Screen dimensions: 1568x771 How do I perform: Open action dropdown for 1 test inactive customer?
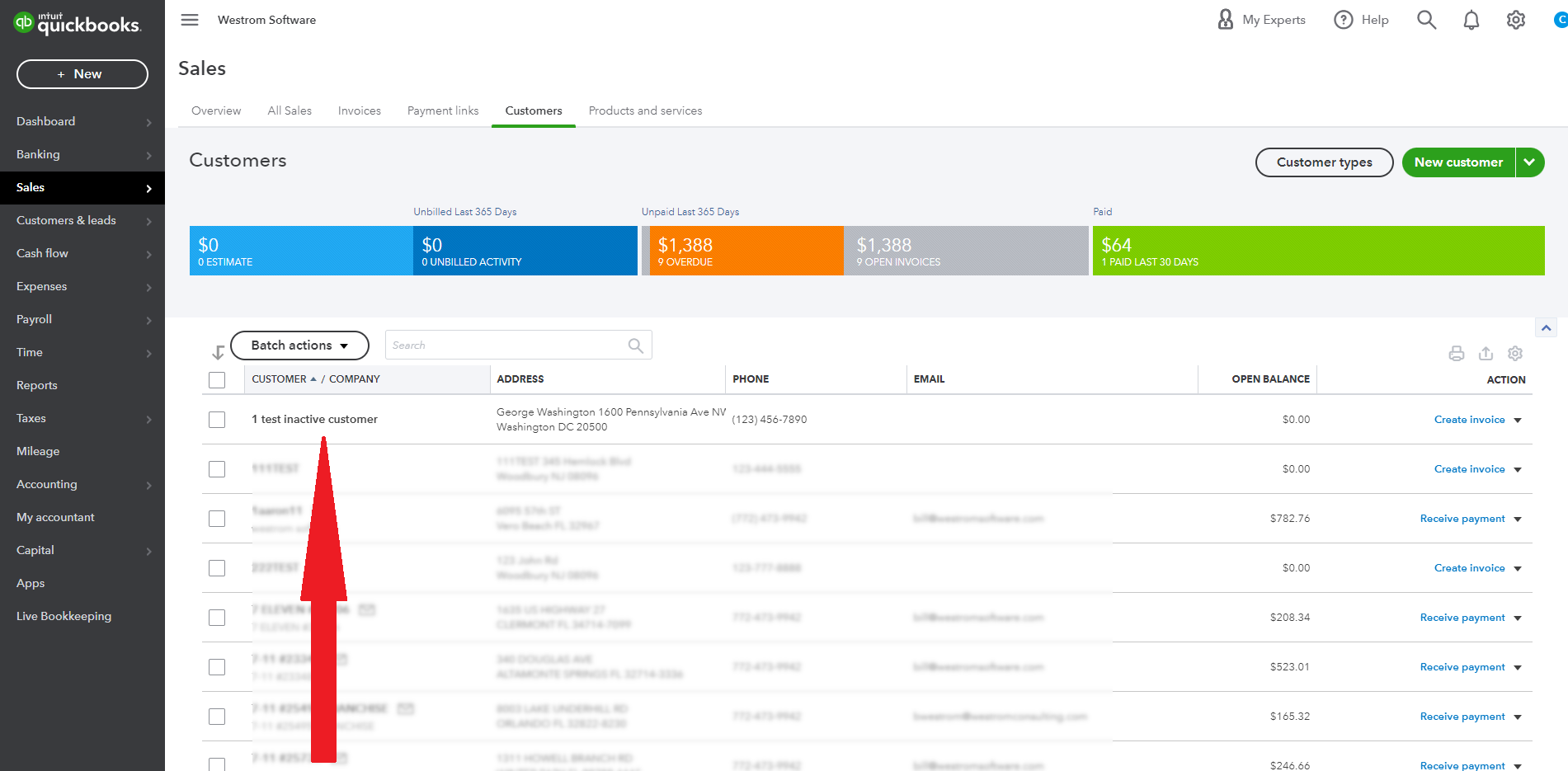tap(1518, 421)
